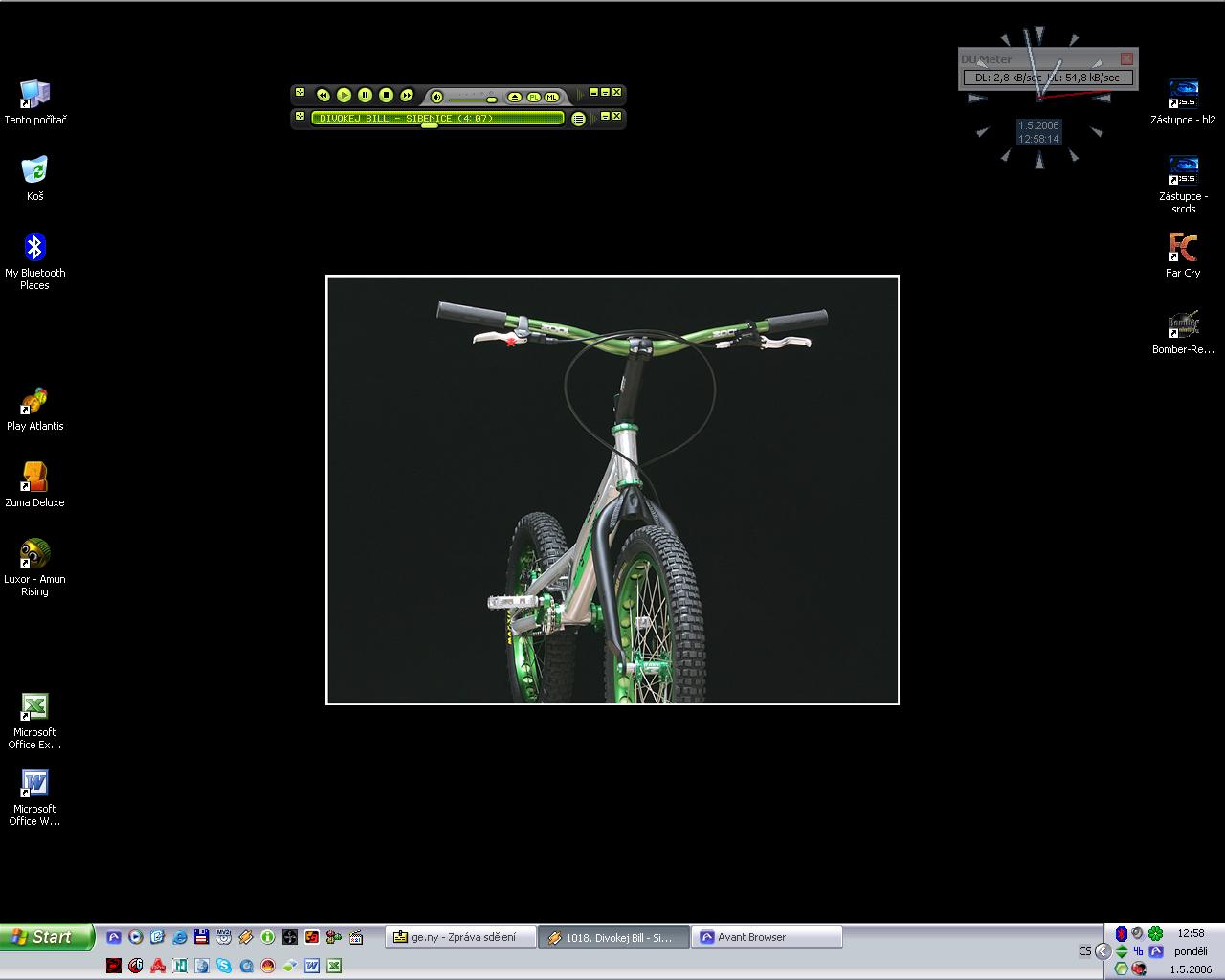The height and width of the screenshot is (980, 1225).
Task: Launch Winamp from quick launch bar
Action: pos(246,937)
